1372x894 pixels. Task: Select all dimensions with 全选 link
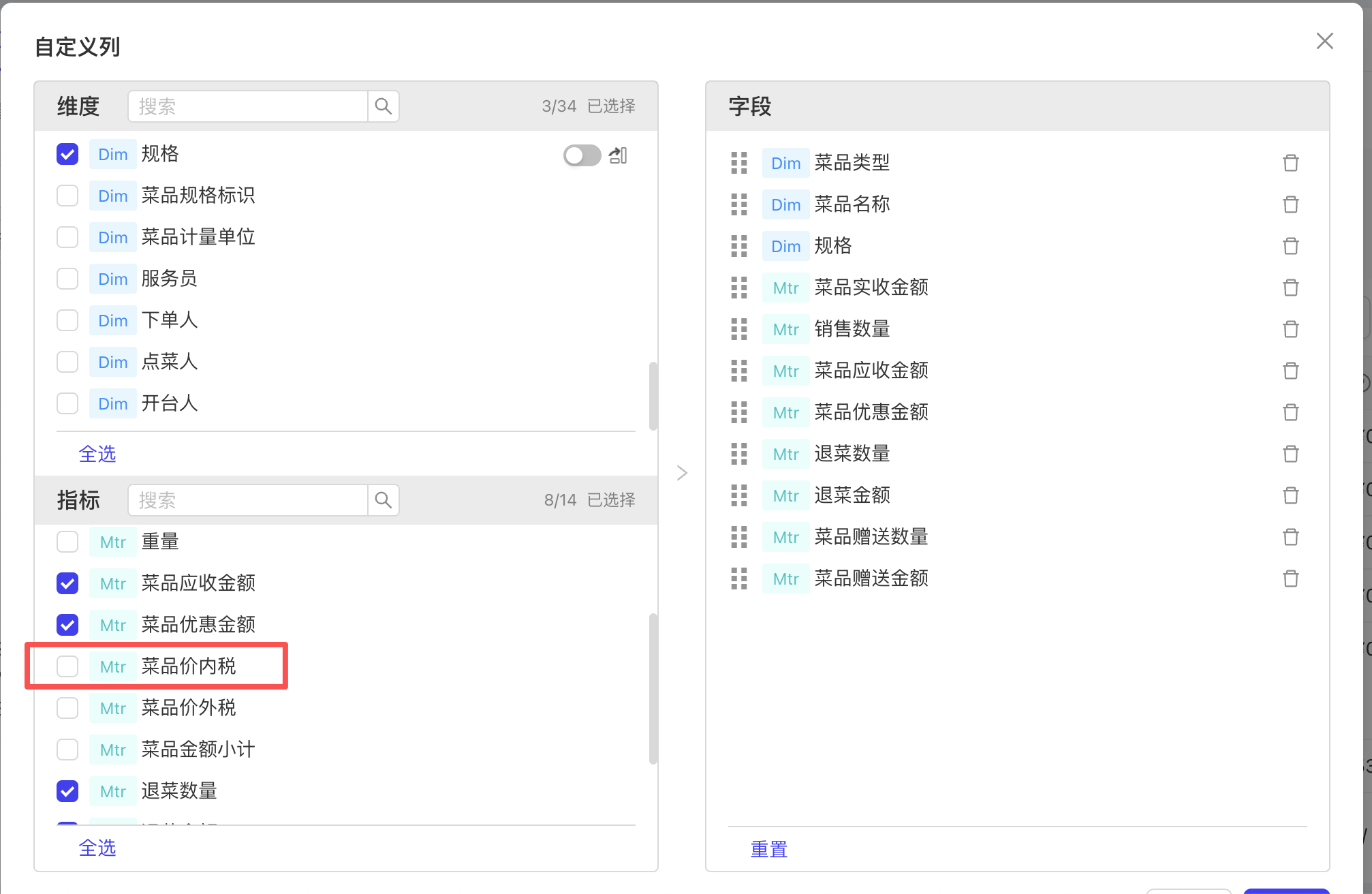97,454
